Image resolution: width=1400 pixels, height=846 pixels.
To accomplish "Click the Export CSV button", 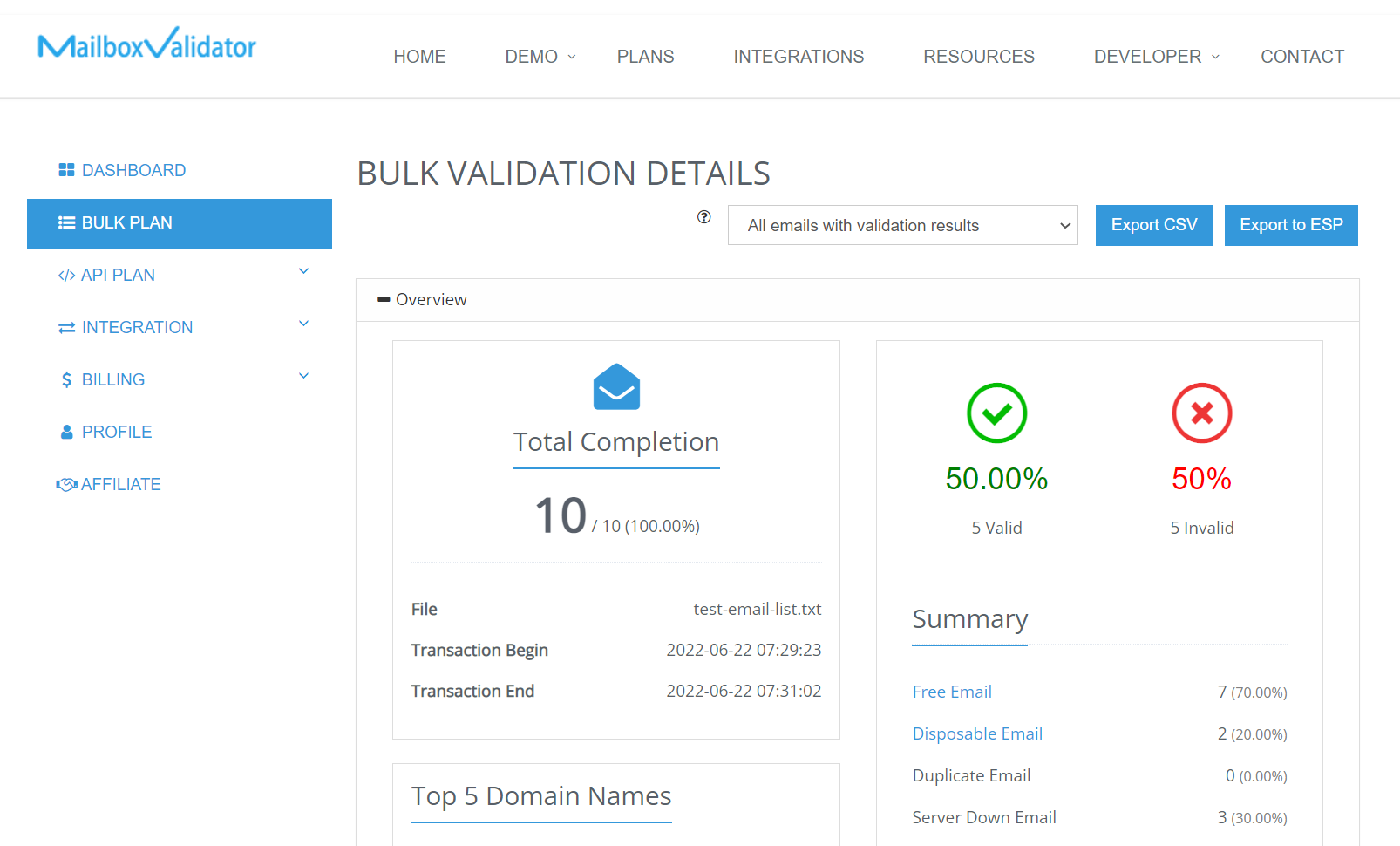I will point(1154,225).
